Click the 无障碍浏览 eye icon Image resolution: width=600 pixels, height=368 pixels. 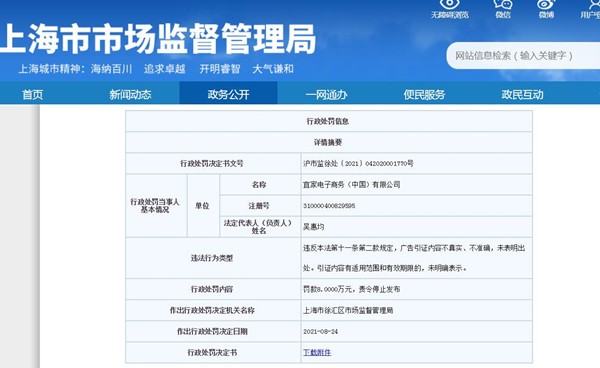(x=449, y=5)
